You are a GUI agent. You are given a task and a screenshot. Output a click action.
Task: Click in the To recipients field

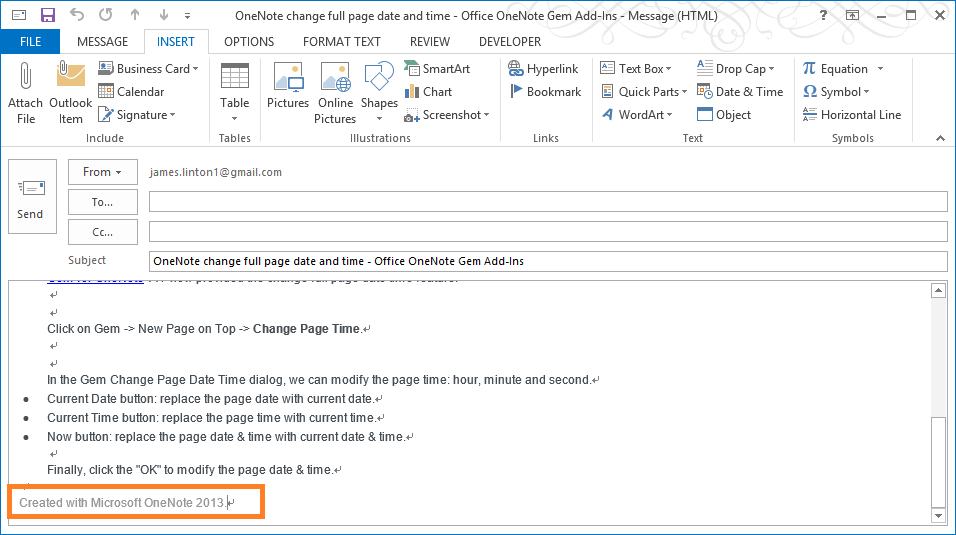[x=548, y=202]
